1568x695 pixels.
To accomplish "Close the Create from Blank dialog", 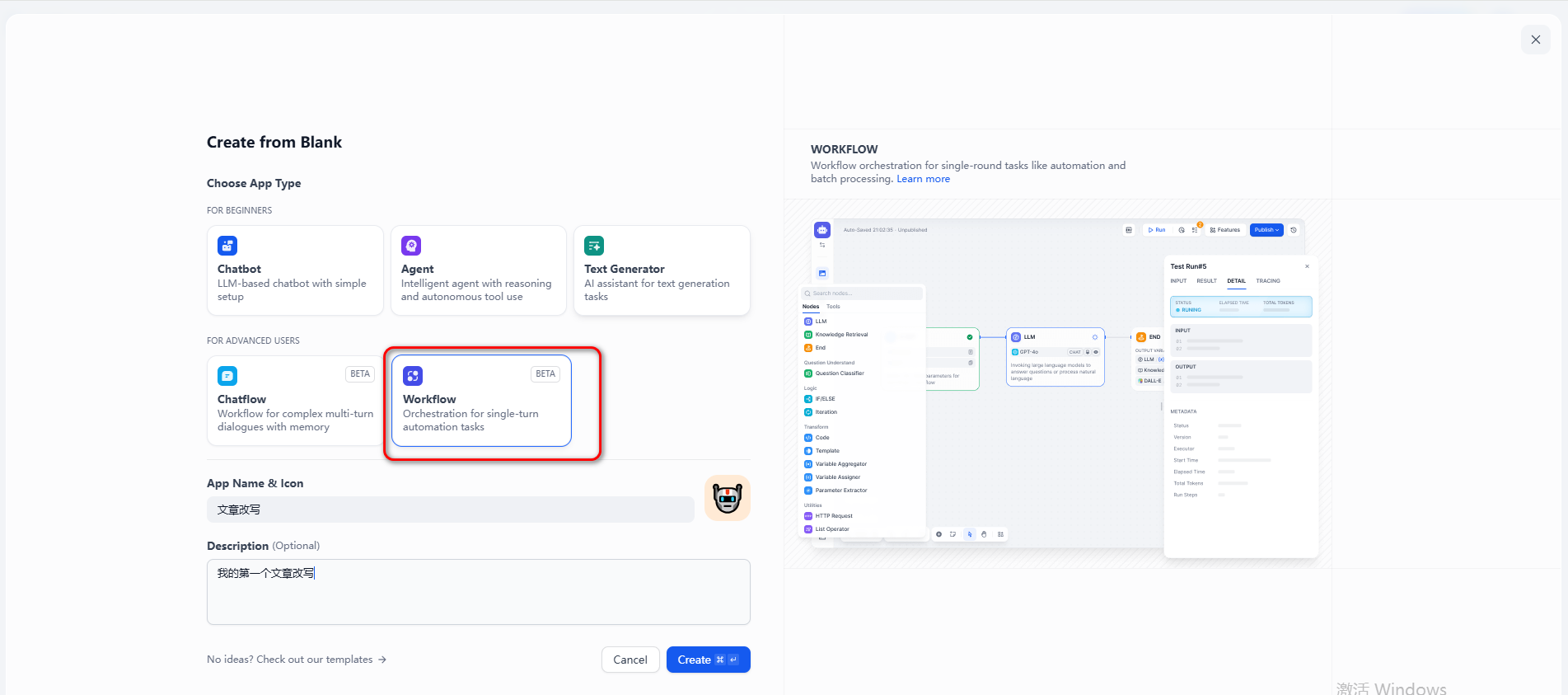I will point(1535,40).
